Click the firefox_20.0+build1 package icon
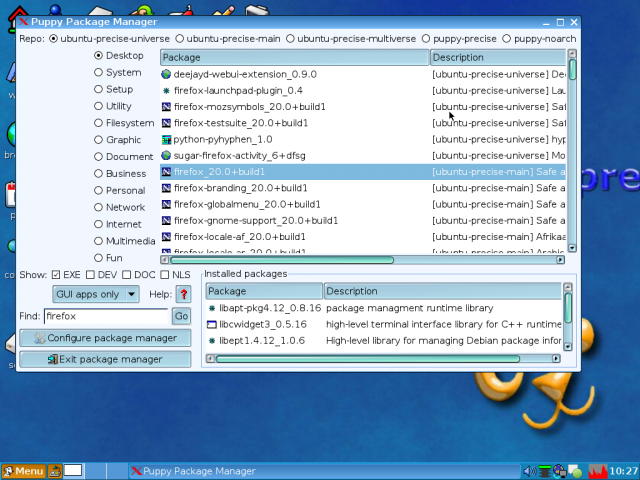 [x=166, y=172]
